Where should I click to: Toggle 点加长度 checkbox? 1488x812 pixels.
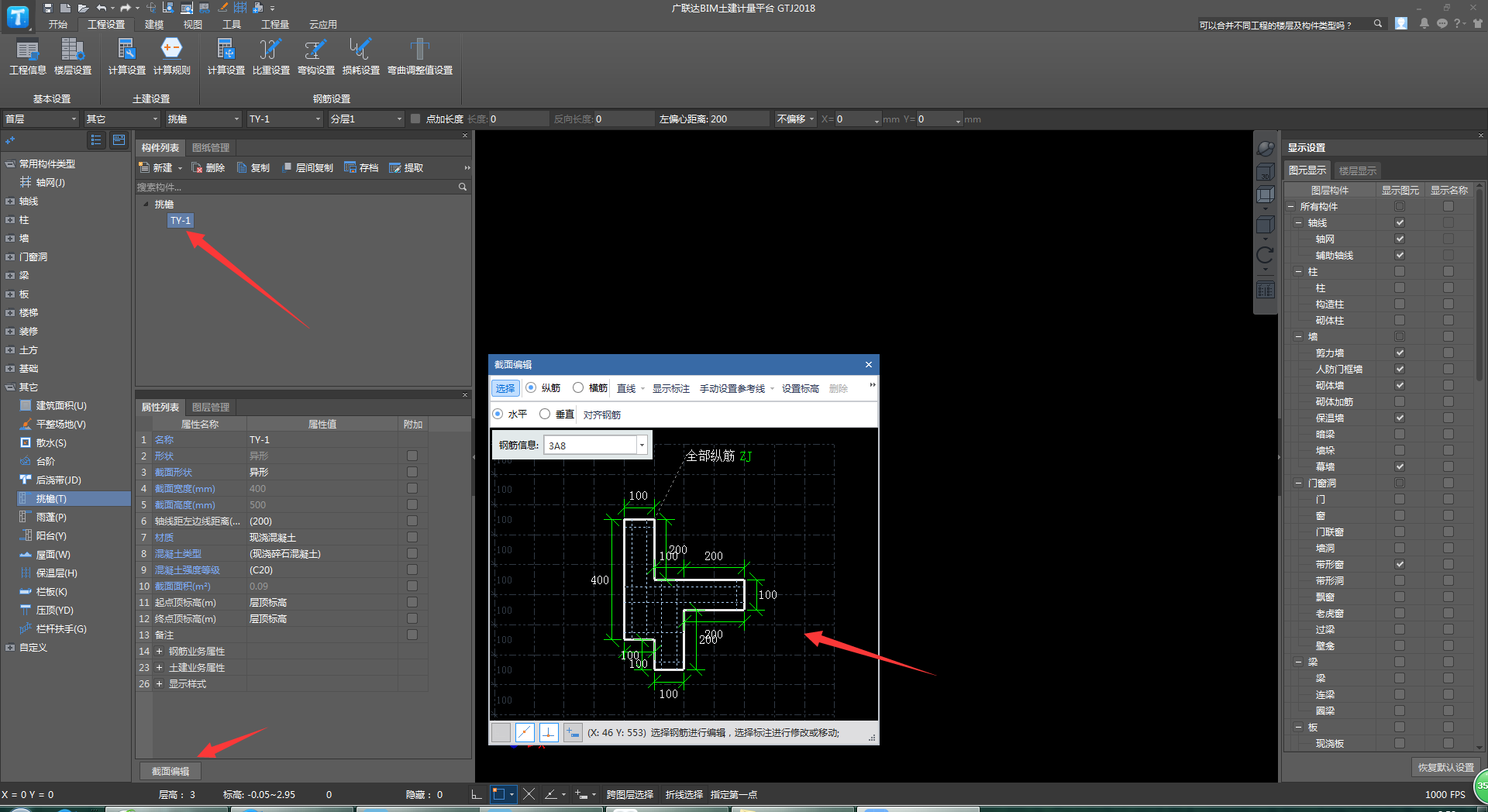pyautogui.click(x=415, y=119)
